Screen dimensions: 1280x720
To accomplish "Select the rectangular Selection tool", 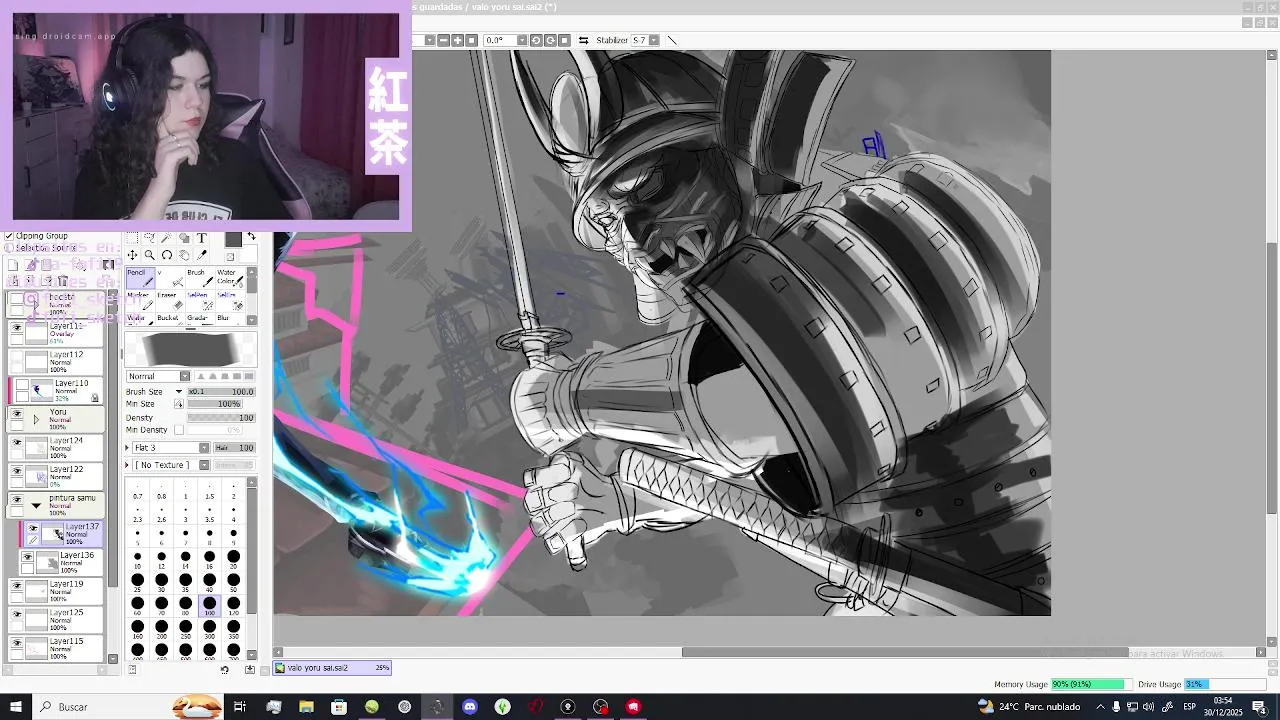I will [x=132, y=238].
